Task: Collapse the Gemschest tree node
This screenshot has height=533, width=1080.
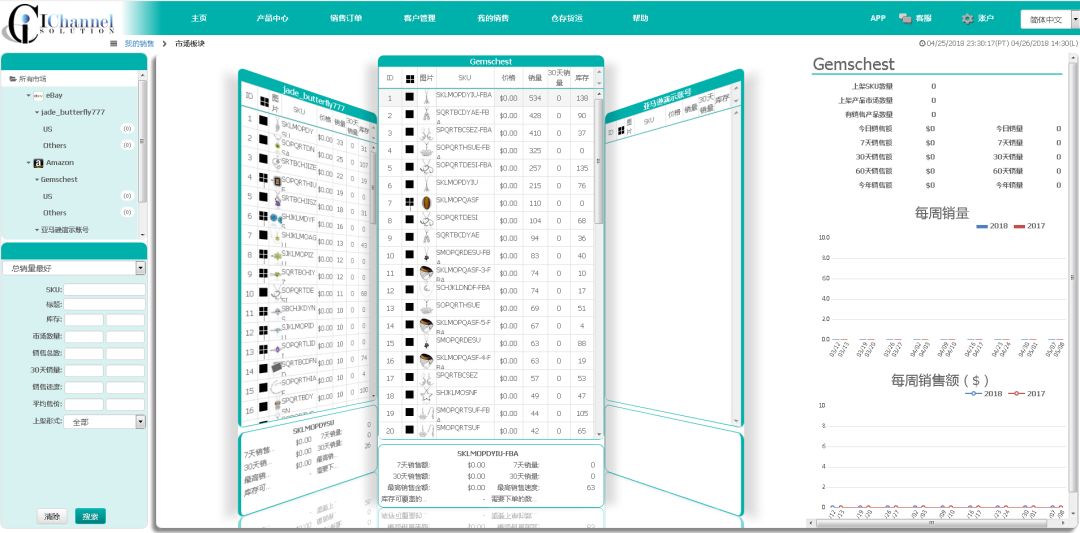Action: (37, 179)
